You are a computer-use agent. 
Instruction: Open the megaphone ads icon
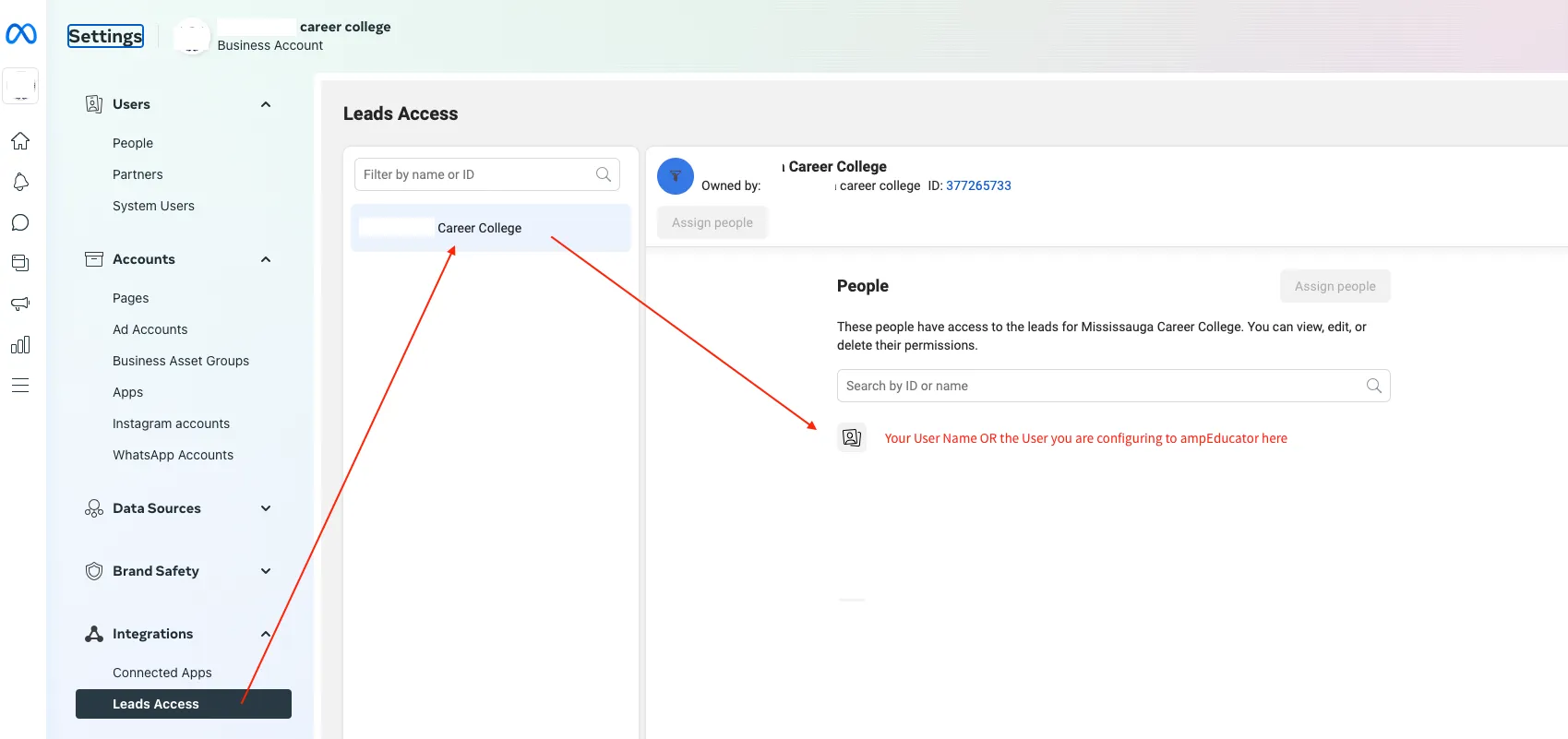20,304
